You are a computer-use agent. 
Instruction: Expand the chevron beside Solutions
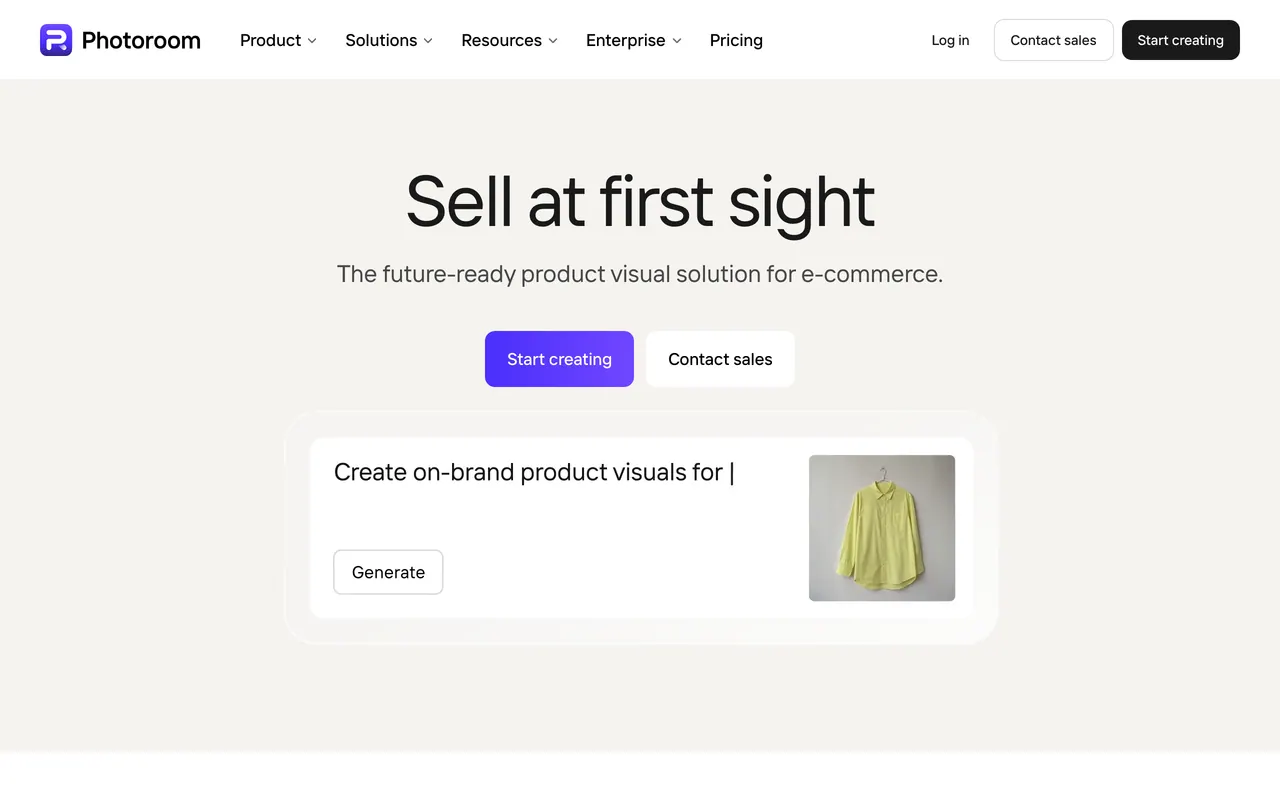point(428,41)
